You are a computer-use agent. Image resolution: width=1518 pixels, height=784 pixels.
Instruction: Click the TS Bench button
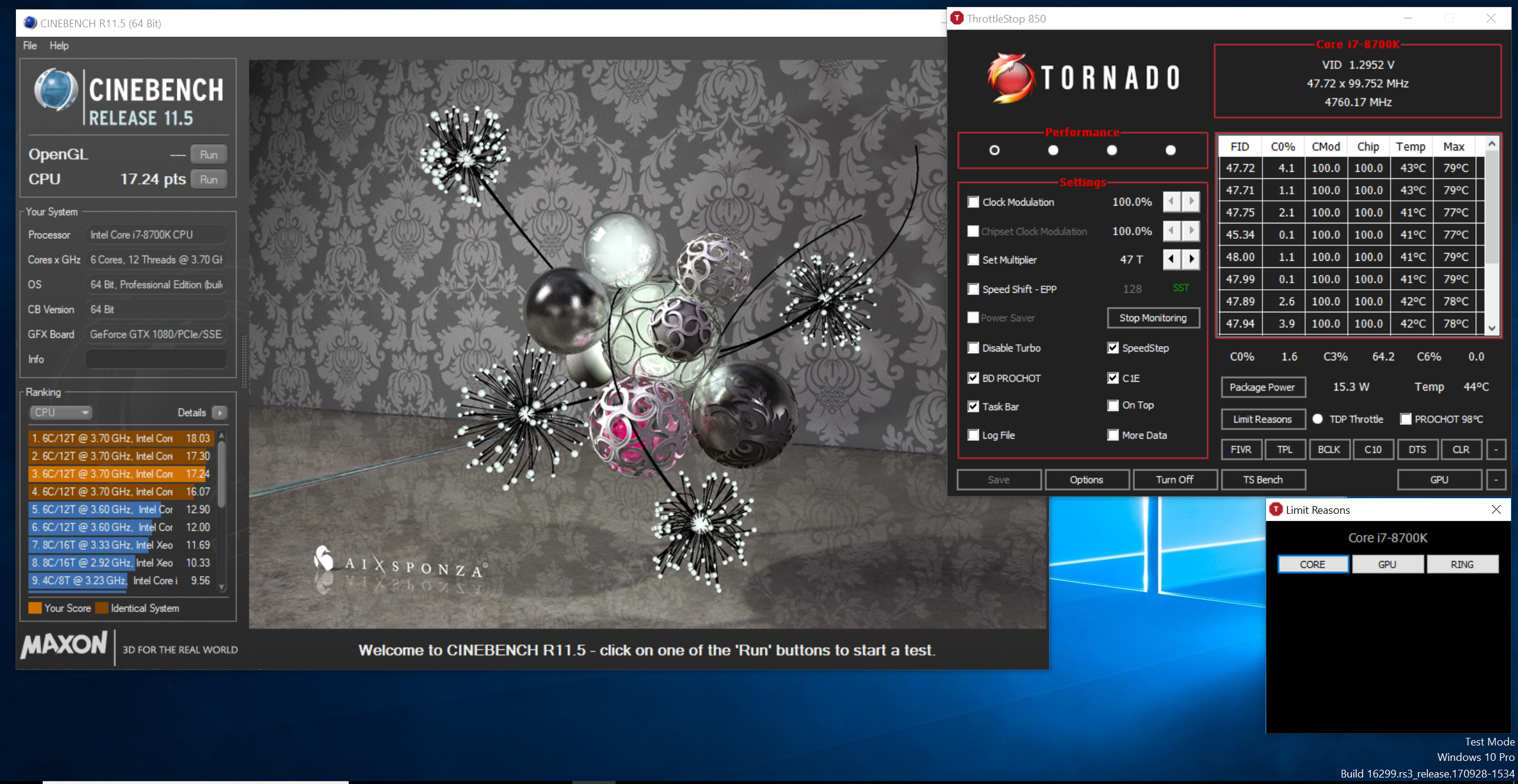point(1262,479)
